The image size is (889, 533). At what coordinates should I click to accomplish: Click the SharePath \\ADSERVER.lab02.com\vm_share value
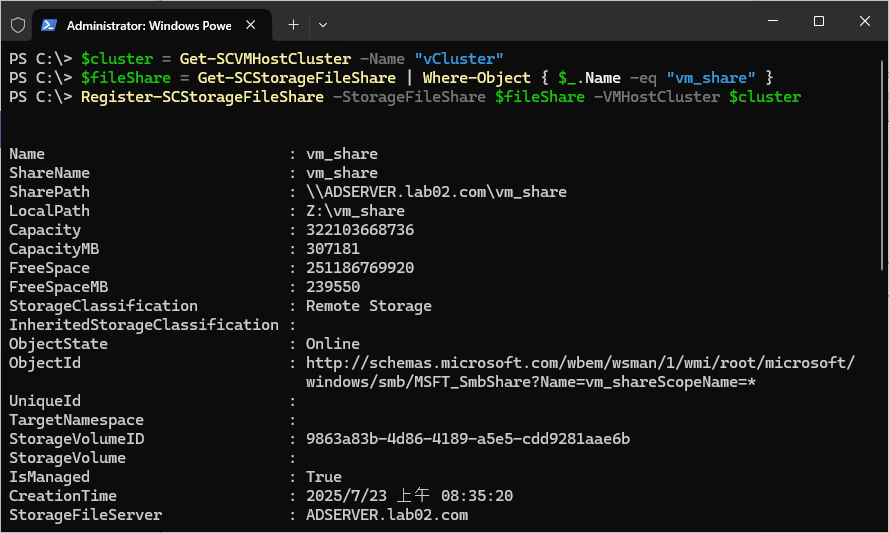436,192
